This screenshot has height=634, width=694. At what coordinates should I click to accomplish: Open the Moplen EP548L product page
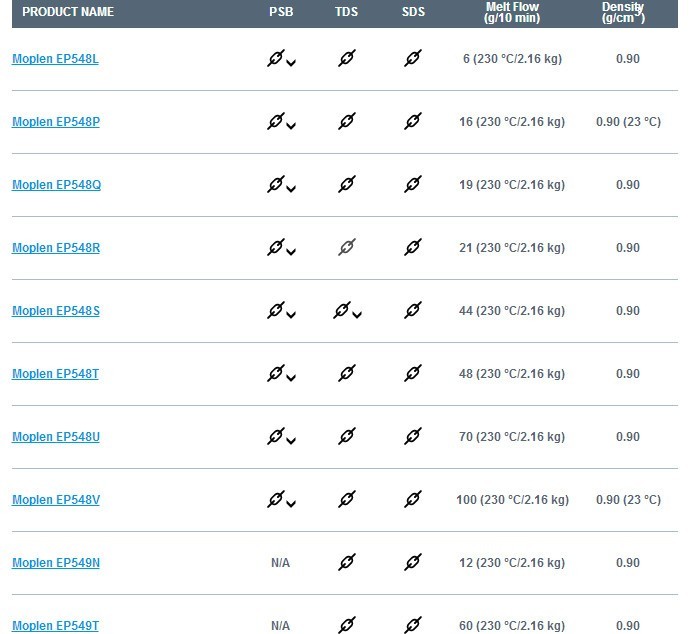click(x=55, y=59)
